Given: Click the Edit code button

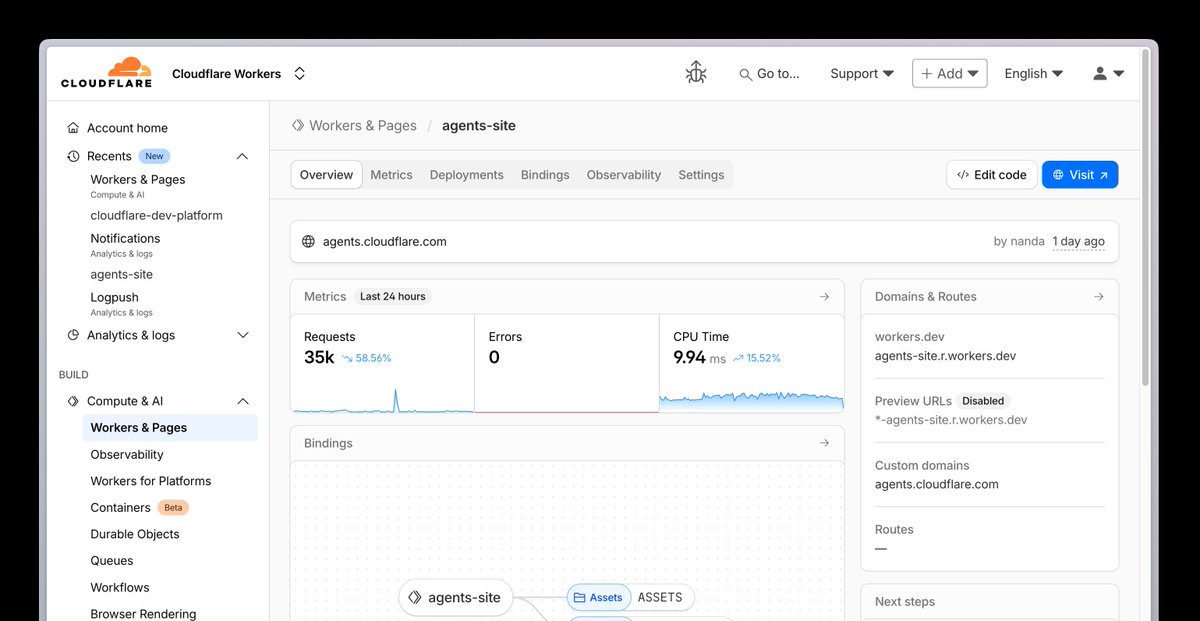Looking at the screenshot, I should coord(991,174).
